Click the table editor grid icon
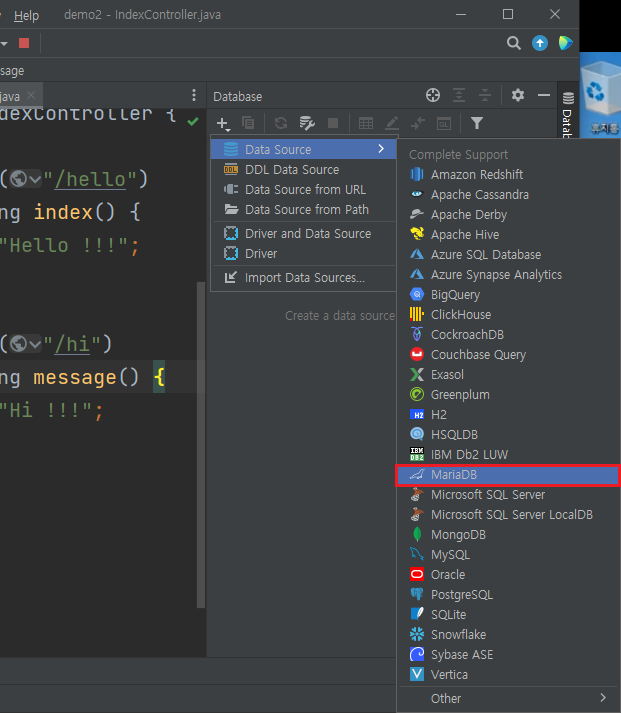621x713 pixels. click(366, 123)
